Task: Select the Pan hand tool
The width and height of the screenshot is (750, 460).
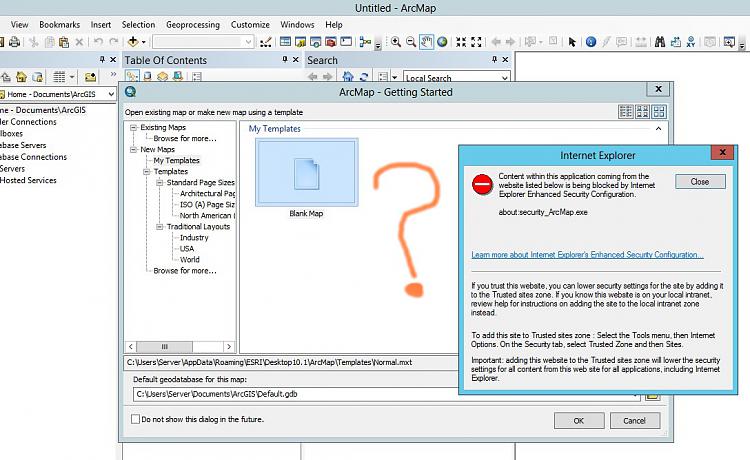Action: pyautogui.click(x=427, y=42)
